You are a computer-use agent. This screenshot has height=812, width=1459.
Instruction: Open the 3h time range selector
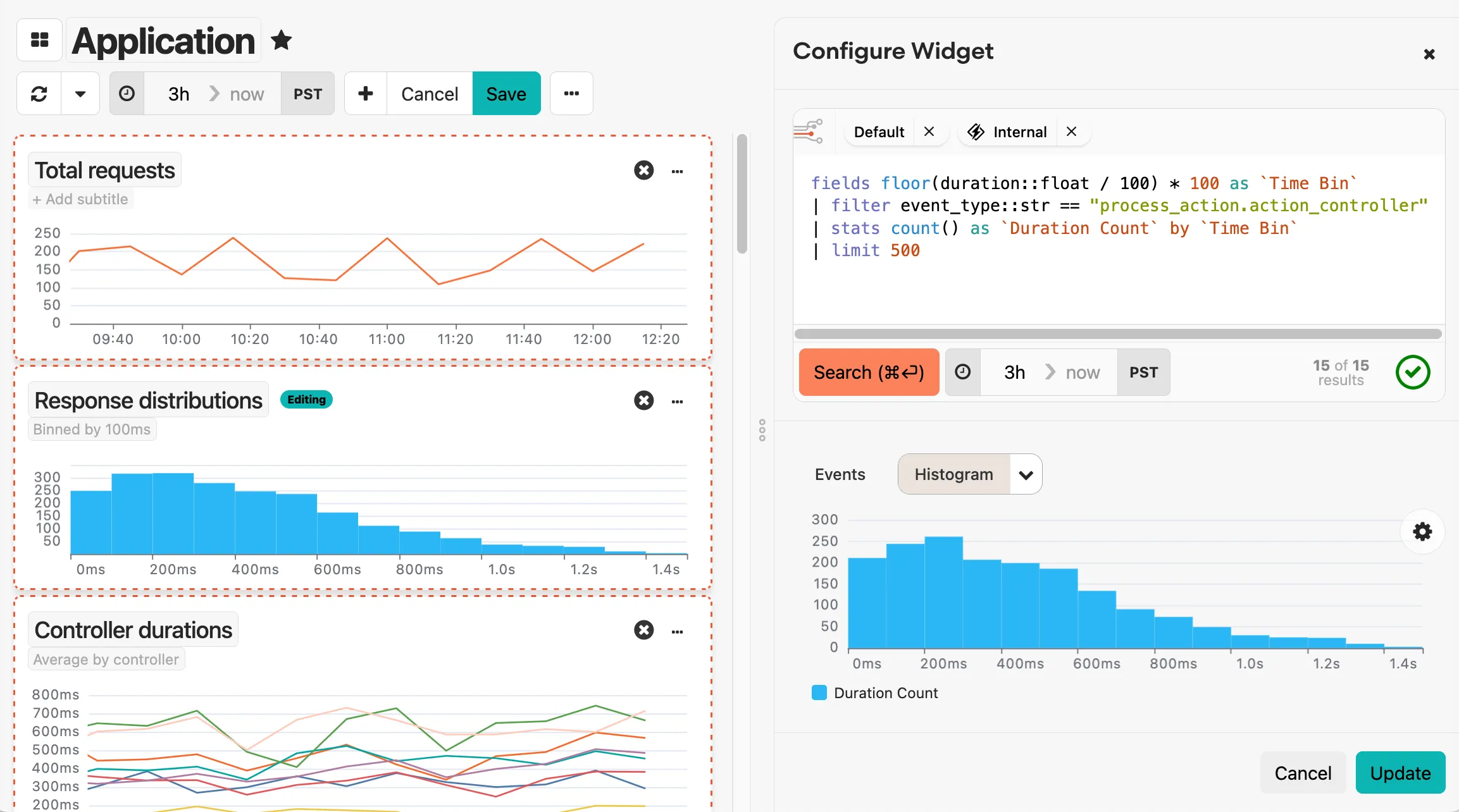click(x=178, y=93)
